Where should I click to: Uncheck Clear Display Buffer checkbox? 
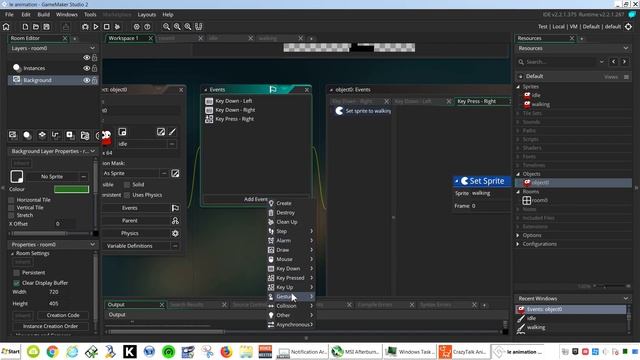coord(16,283)
